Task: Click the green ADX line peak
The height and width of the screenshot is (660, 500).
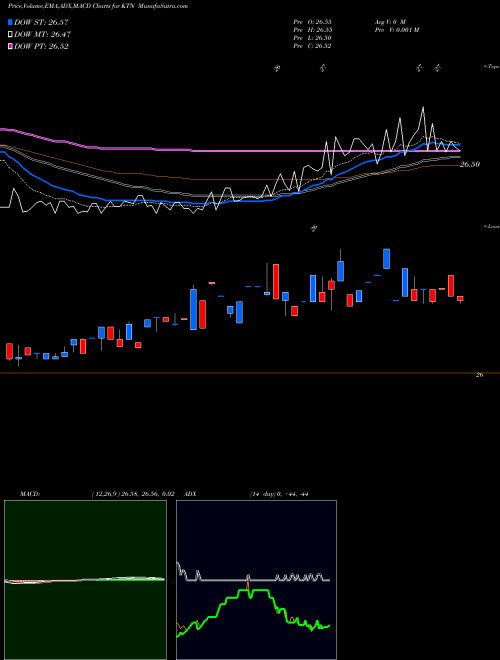Action: [x=254, y=591]
